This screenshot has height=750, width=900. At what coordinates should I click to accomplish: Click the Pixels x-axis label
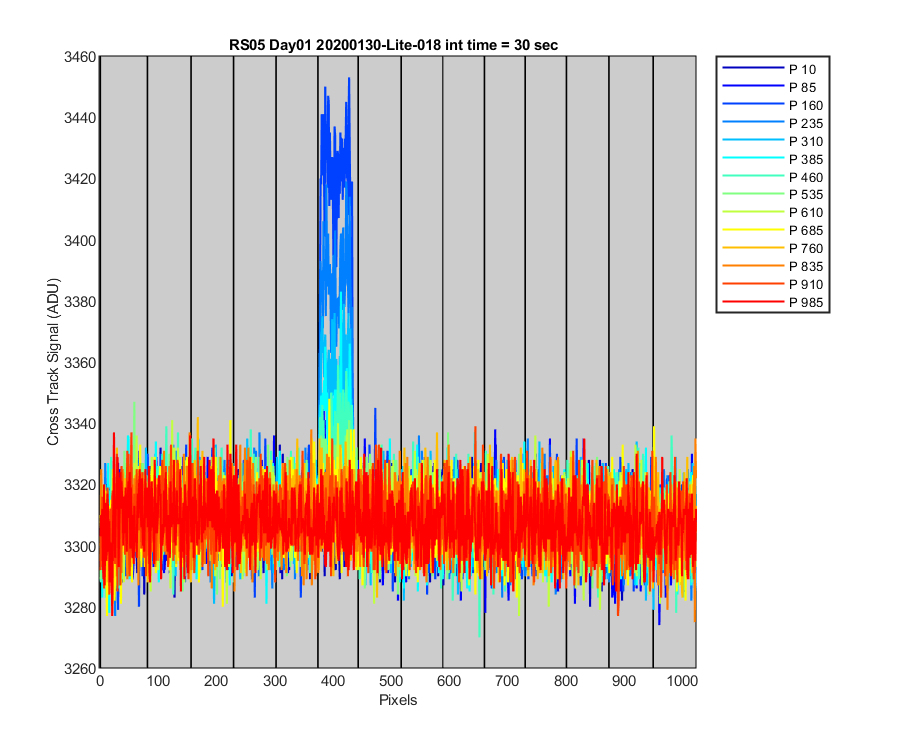point(398,700)
